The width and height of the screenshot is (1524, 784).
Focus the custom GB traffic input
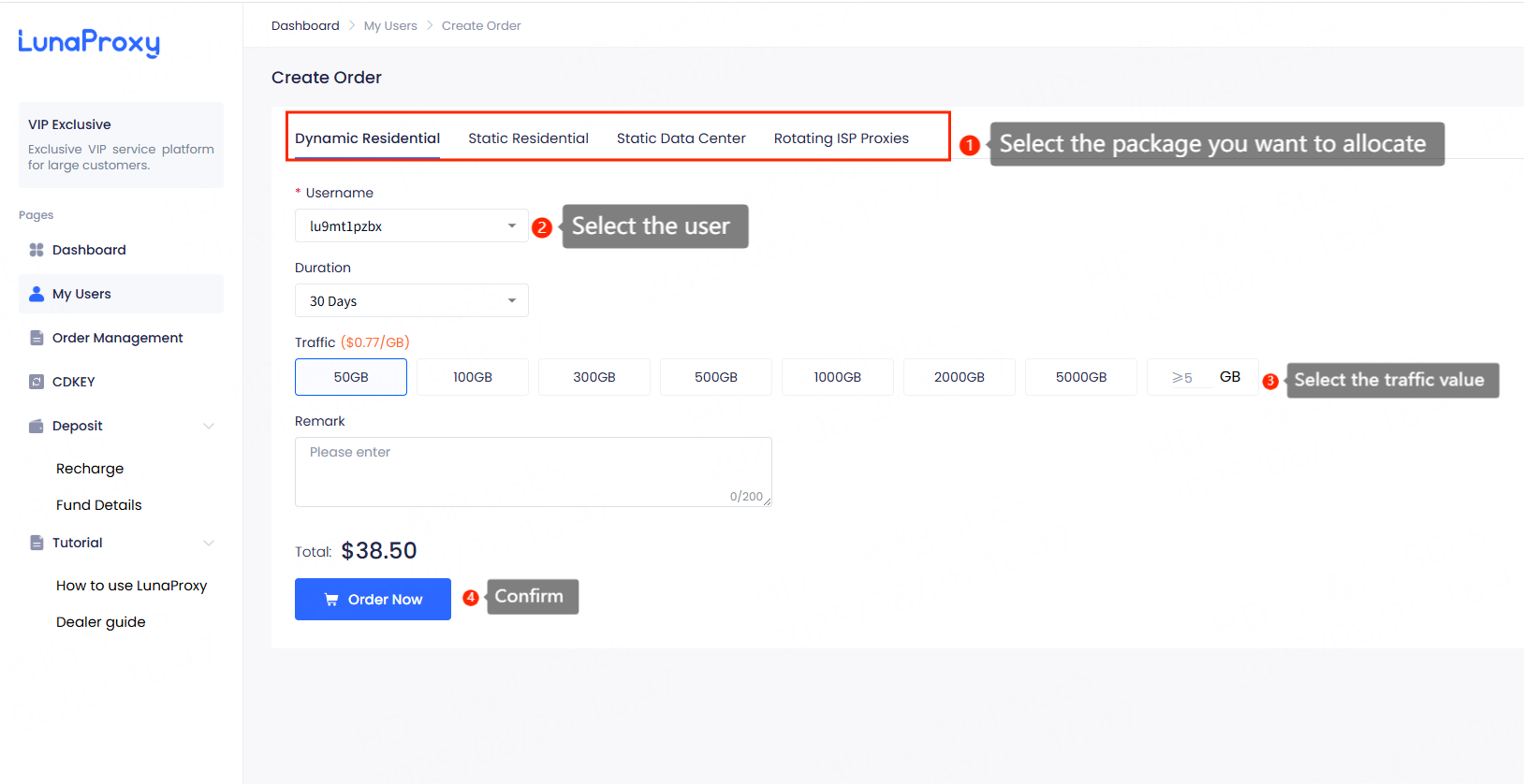[1186, 377]
